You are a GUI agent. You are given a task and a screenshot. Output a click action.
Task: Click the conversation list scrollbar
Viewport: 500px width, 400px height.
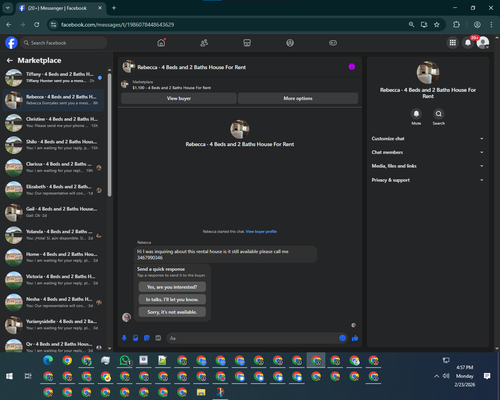[110, 135]
